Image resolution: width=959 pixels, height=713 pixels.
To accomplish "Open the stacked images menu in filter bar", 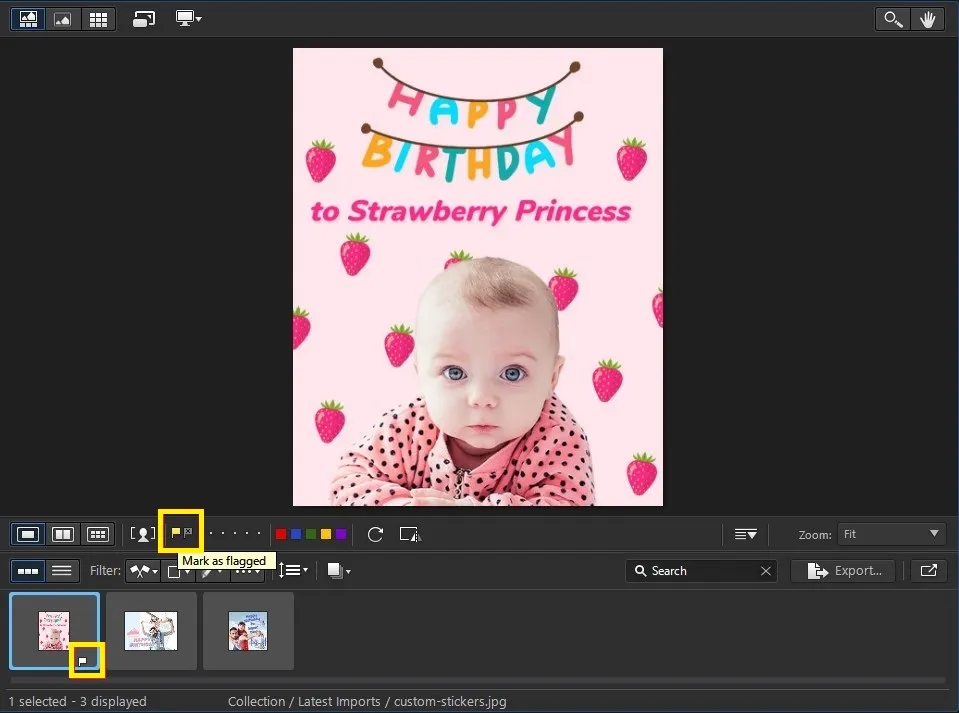I will coord(338,570).
